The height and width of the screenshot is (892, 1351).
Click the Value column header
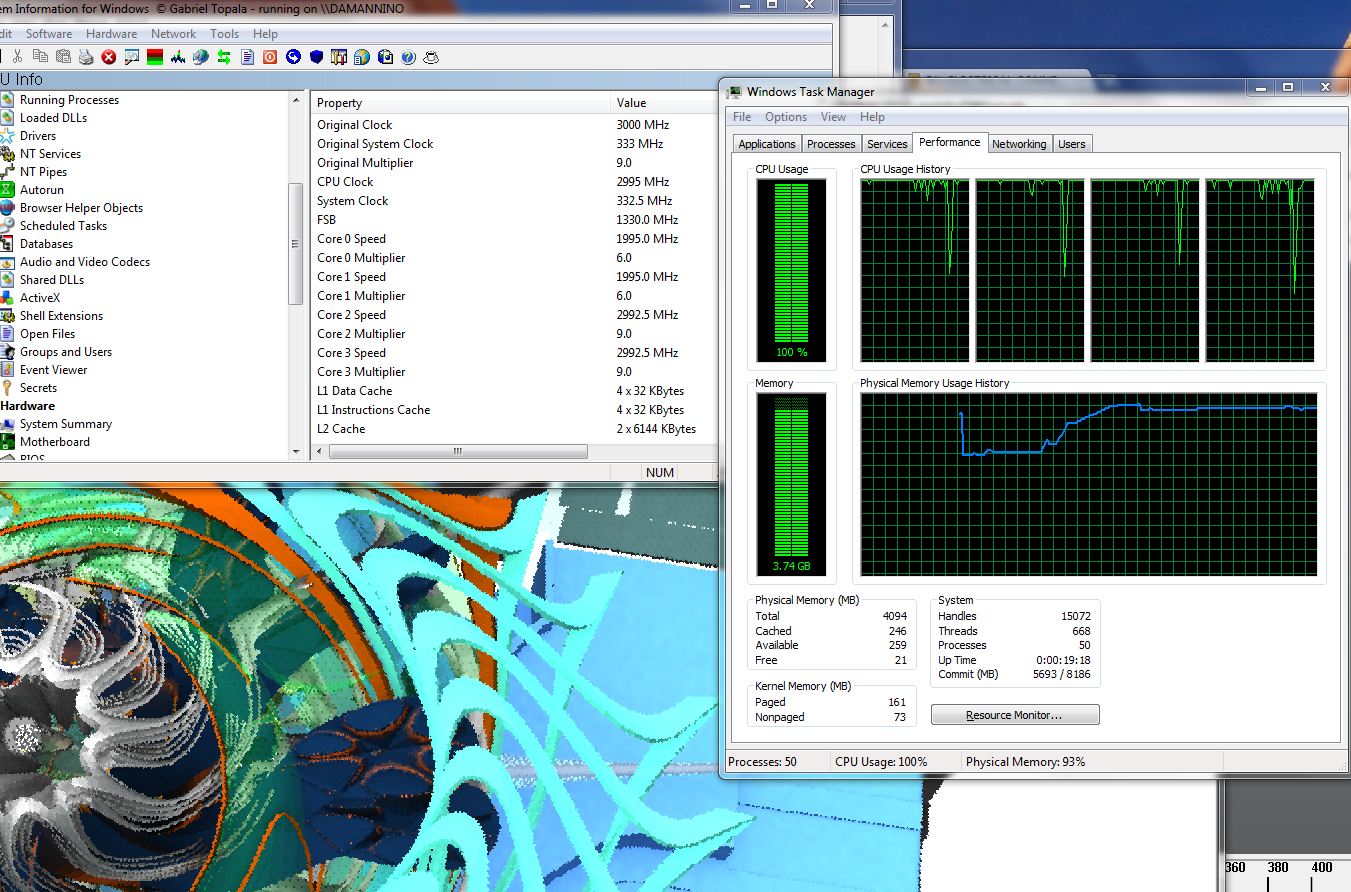(664, 103)
